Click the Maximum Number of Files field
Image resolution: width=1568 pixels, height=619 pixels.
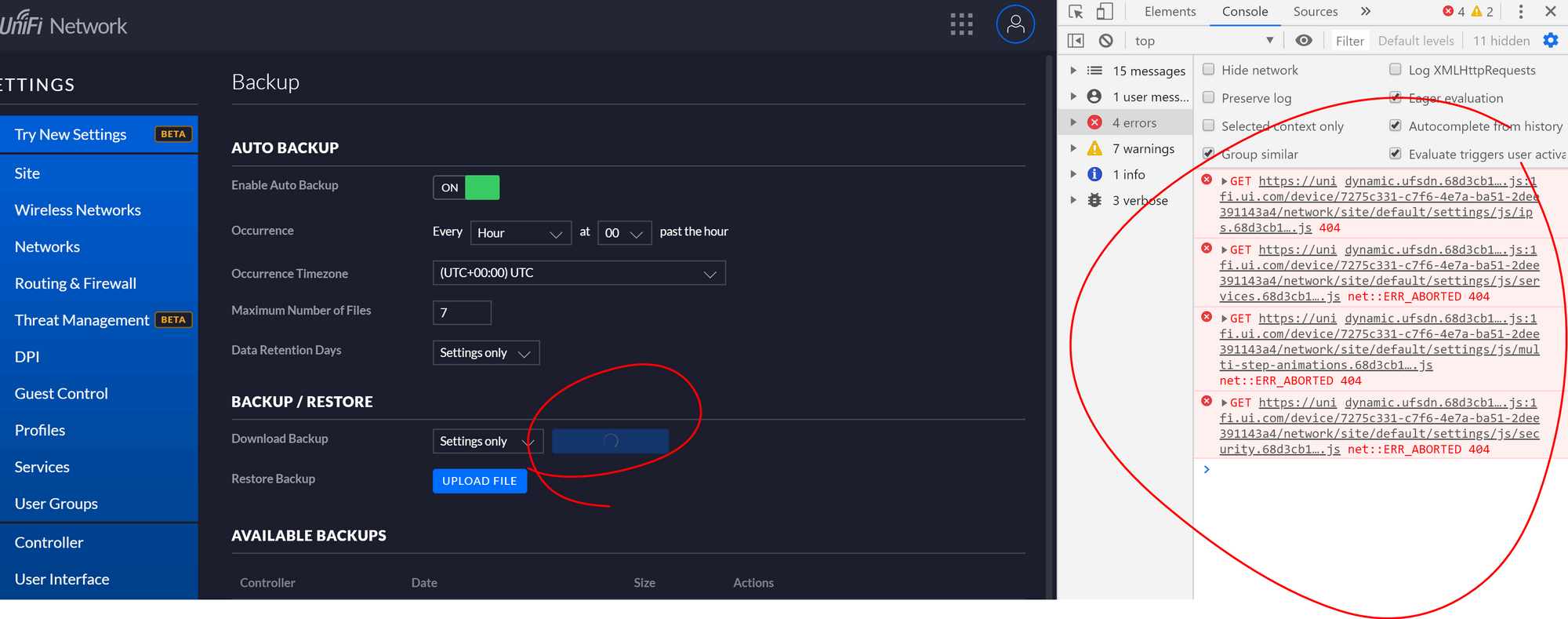pos(462,312)
